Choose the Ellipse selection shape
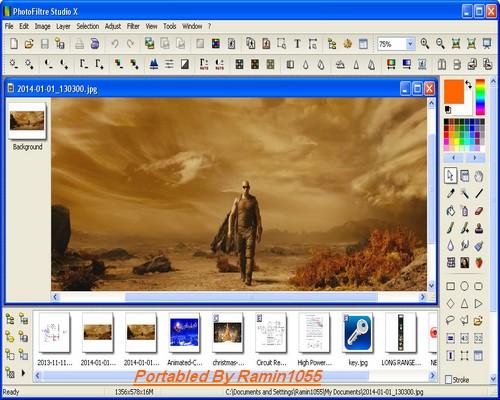 464,286
